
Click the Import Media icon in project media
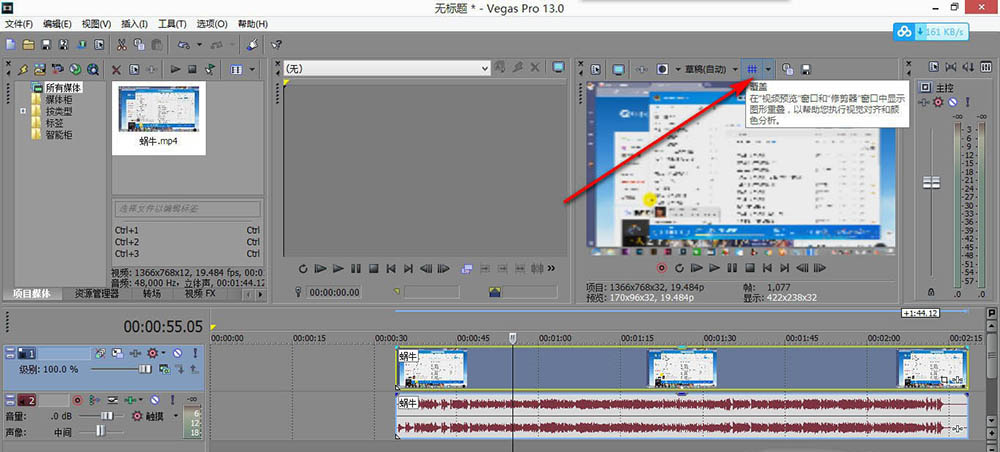click(x=40, y=69)
